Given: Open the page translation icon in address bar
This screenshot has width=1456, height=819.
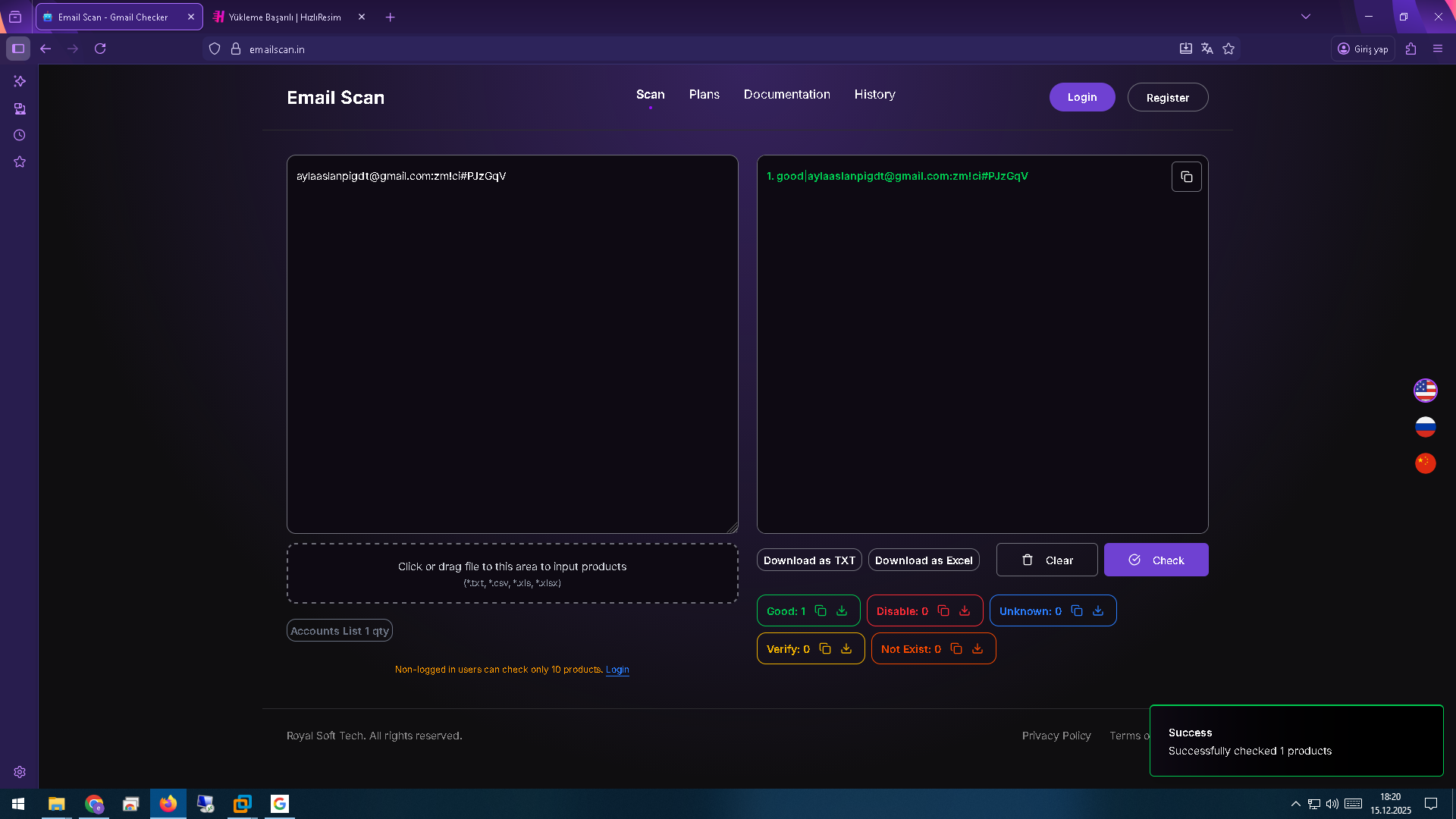Looking at the screenshot, I should 1207,49.
